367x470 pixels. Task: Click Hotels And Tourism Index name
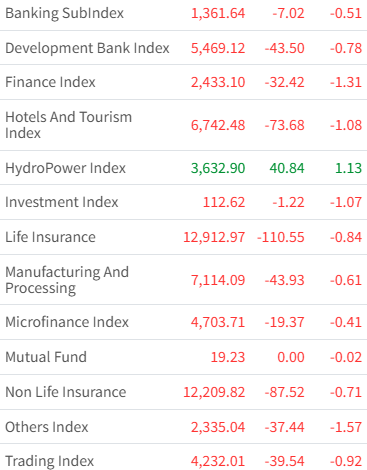(69, 125)
